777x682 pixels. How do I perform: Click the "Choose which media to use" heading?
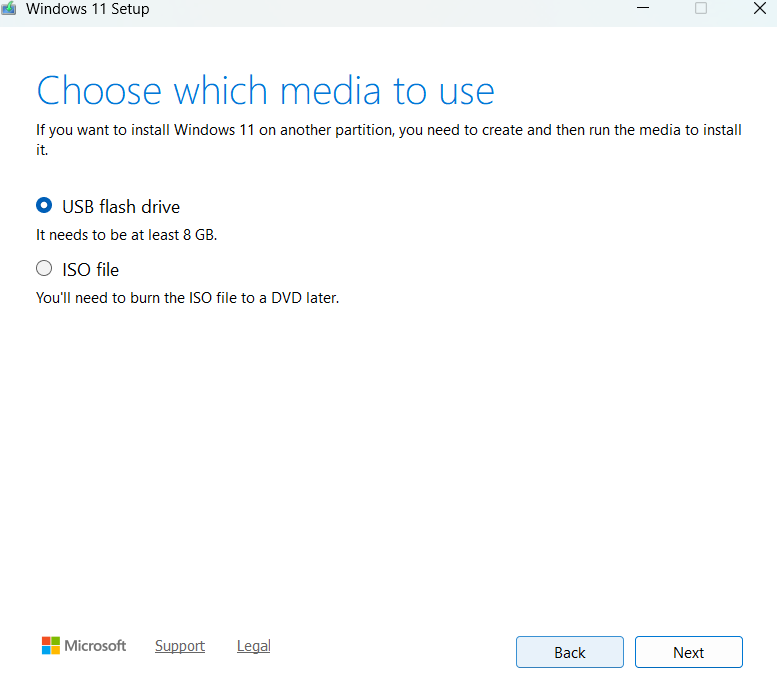pyautogui.click(x=266, y=91)
